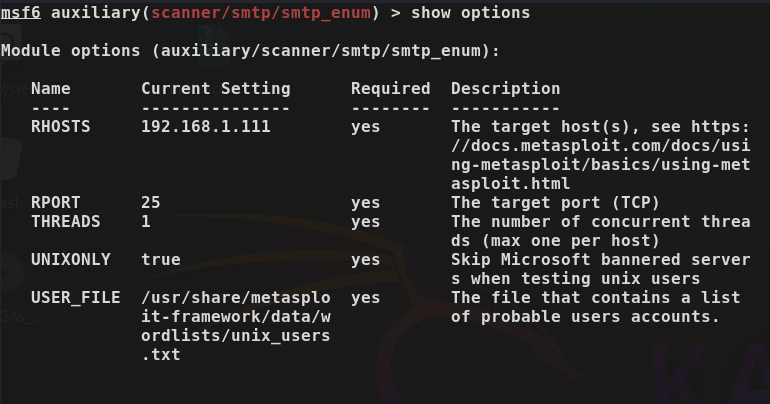Select the RHOSTS option name
This screenshot has width=770, height=404.
pos(61,127)
